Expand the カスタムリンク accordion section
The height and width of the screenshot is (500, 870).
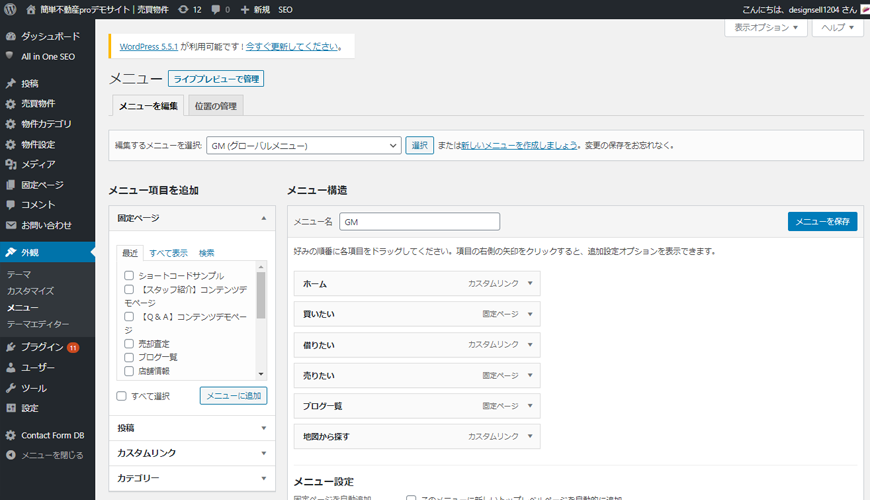click(191, 453)
